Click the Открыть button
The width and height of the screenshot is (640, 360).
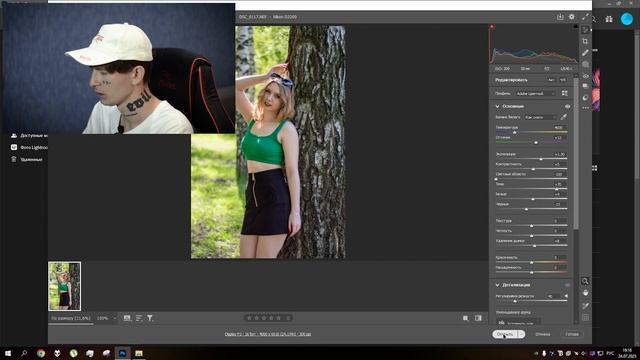(x=505, y=334)
